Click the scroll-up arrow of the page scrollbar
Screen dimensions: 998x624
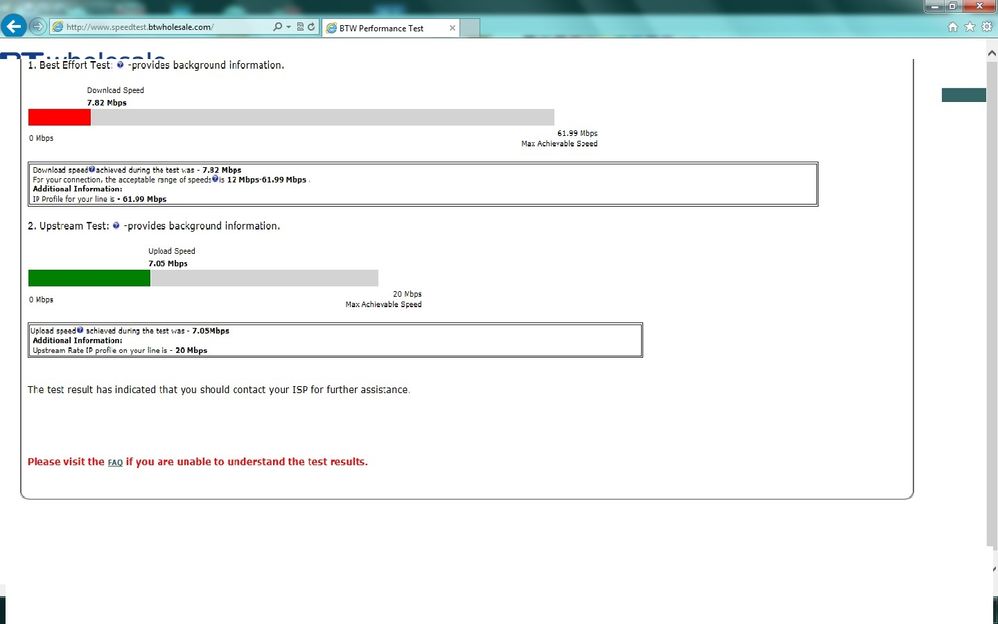pos(992,54)
